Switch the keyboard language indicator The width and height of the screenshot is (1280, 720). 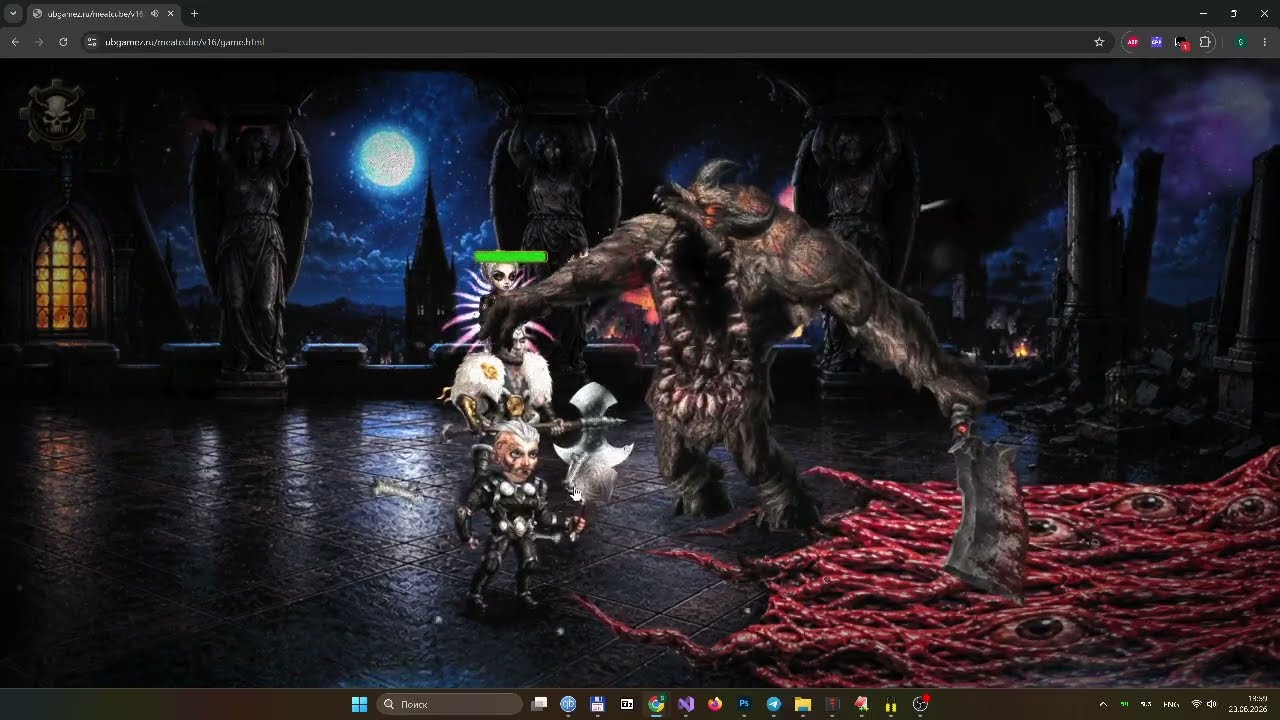click(1171, 704)
